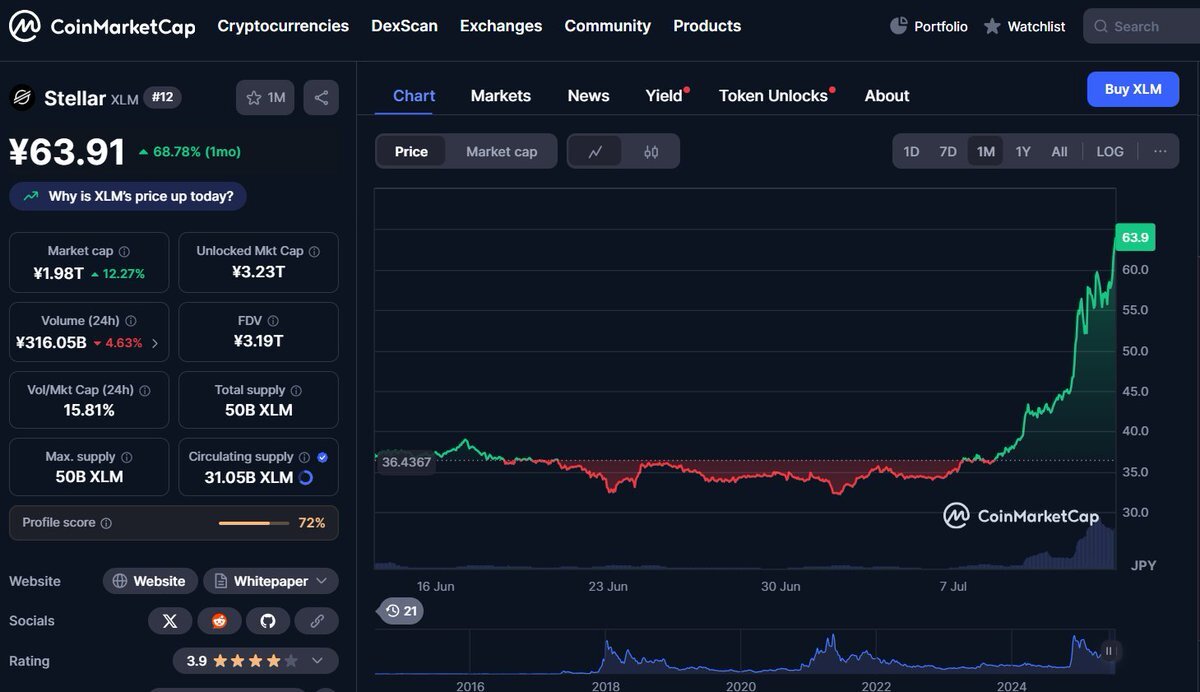1200x692 pixels.
Task: Click the Profile score info icon
Action: [x=106, y=523]
